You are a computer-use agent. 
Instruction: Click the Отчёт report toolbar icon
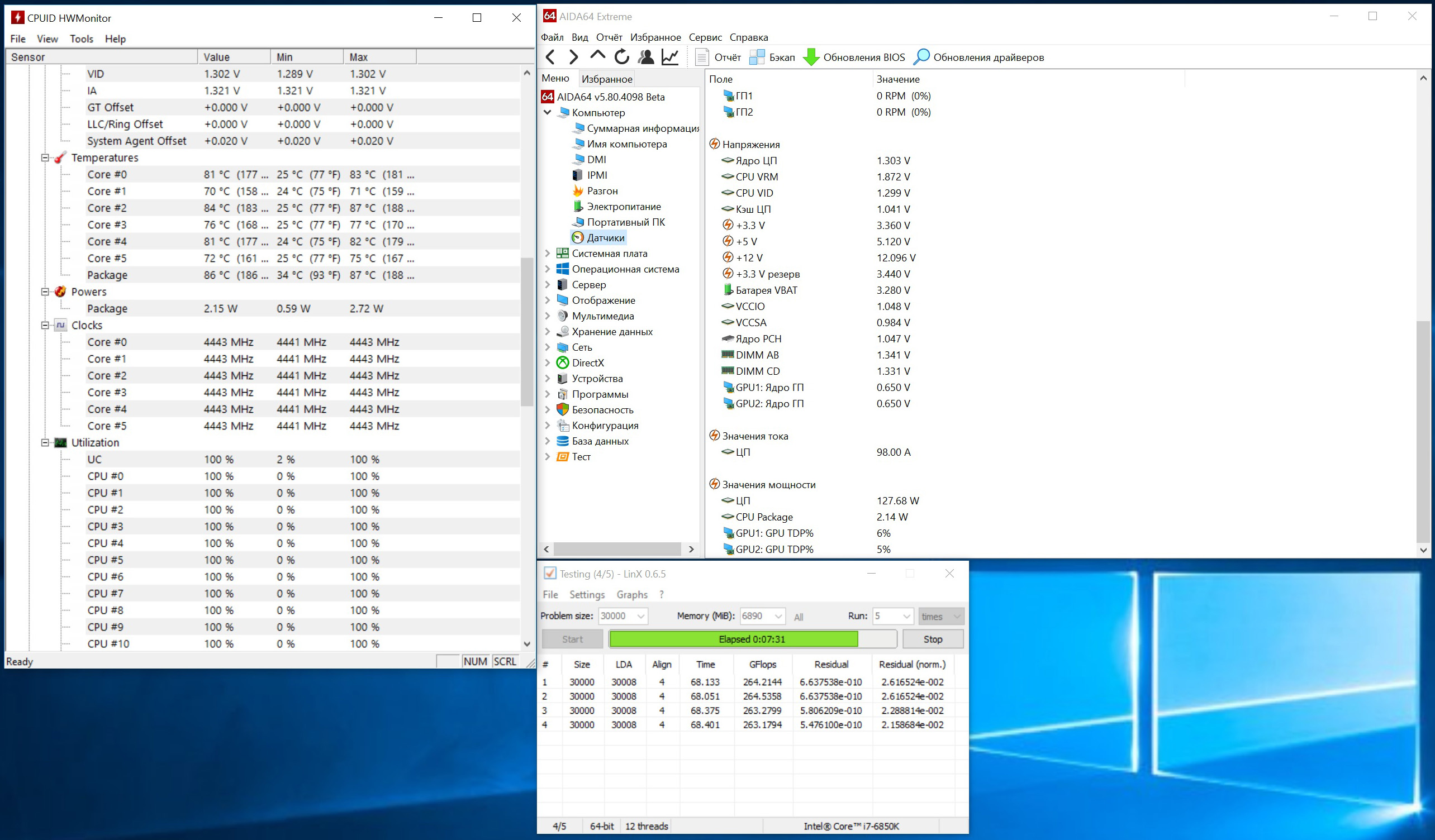pyautogui.click(x=702, y=57)
